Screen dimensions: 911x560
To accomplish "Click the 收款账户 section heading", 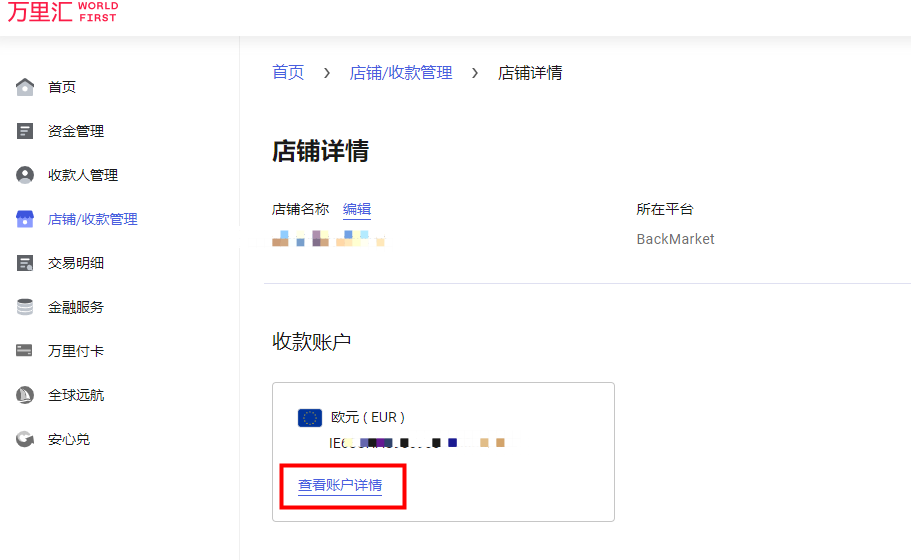I will pyautogui.click(x=312, y=342).
